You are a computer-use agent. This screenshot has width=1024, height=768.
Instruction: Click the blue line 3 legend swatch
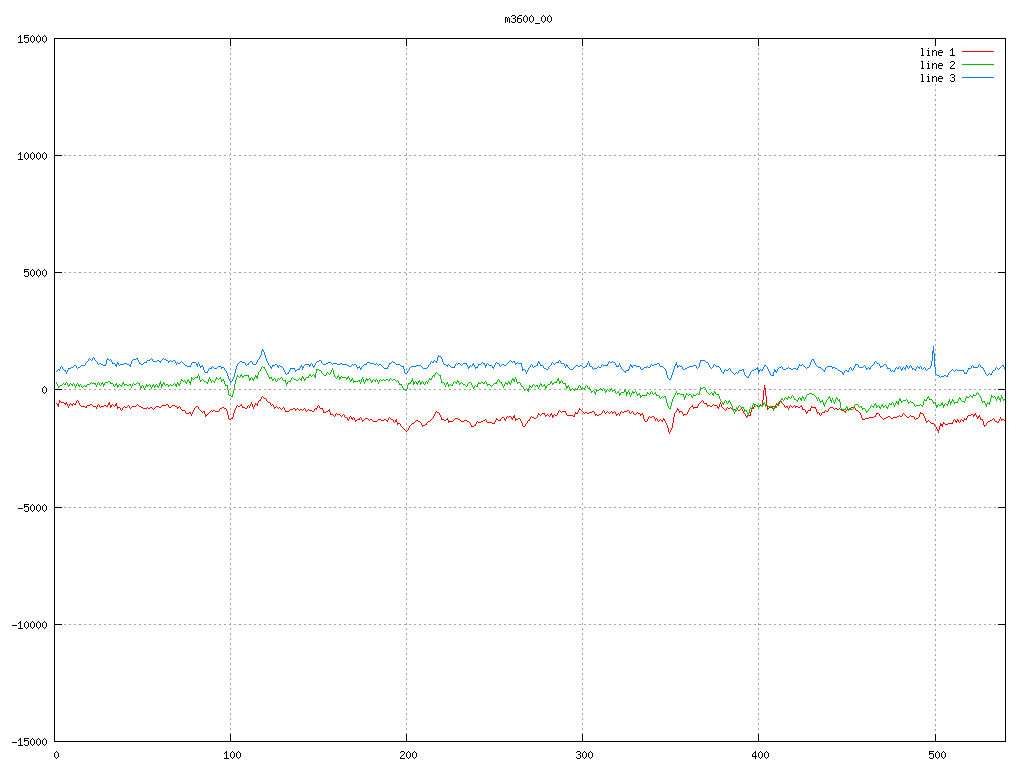tap(978, 78)
